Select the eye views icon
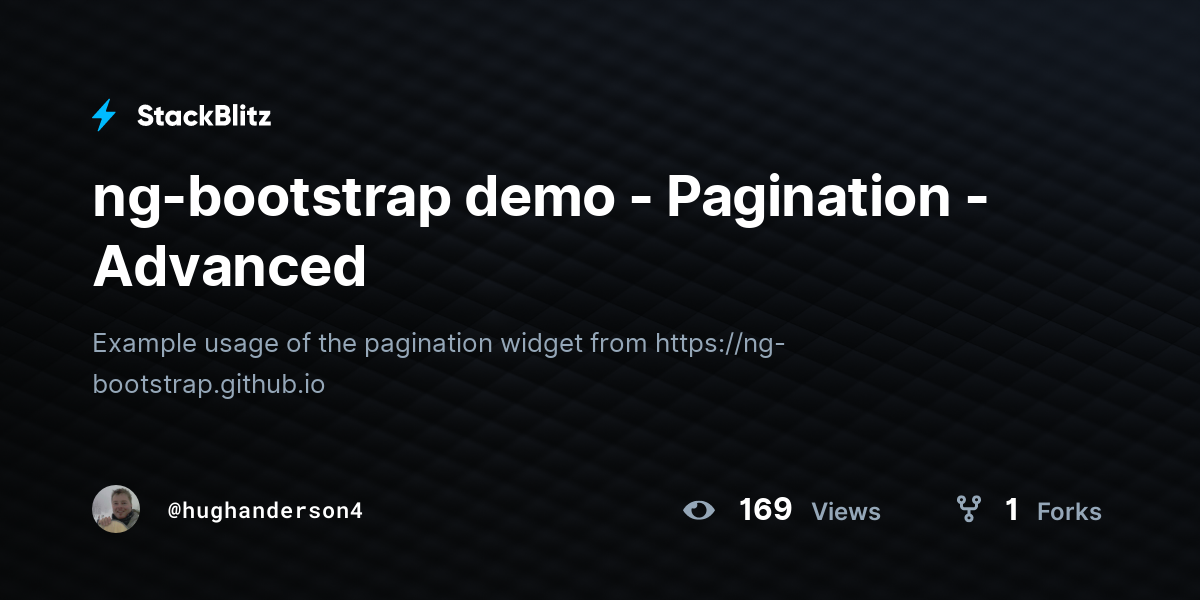1200x600 pixels. (x=699, y=511)
